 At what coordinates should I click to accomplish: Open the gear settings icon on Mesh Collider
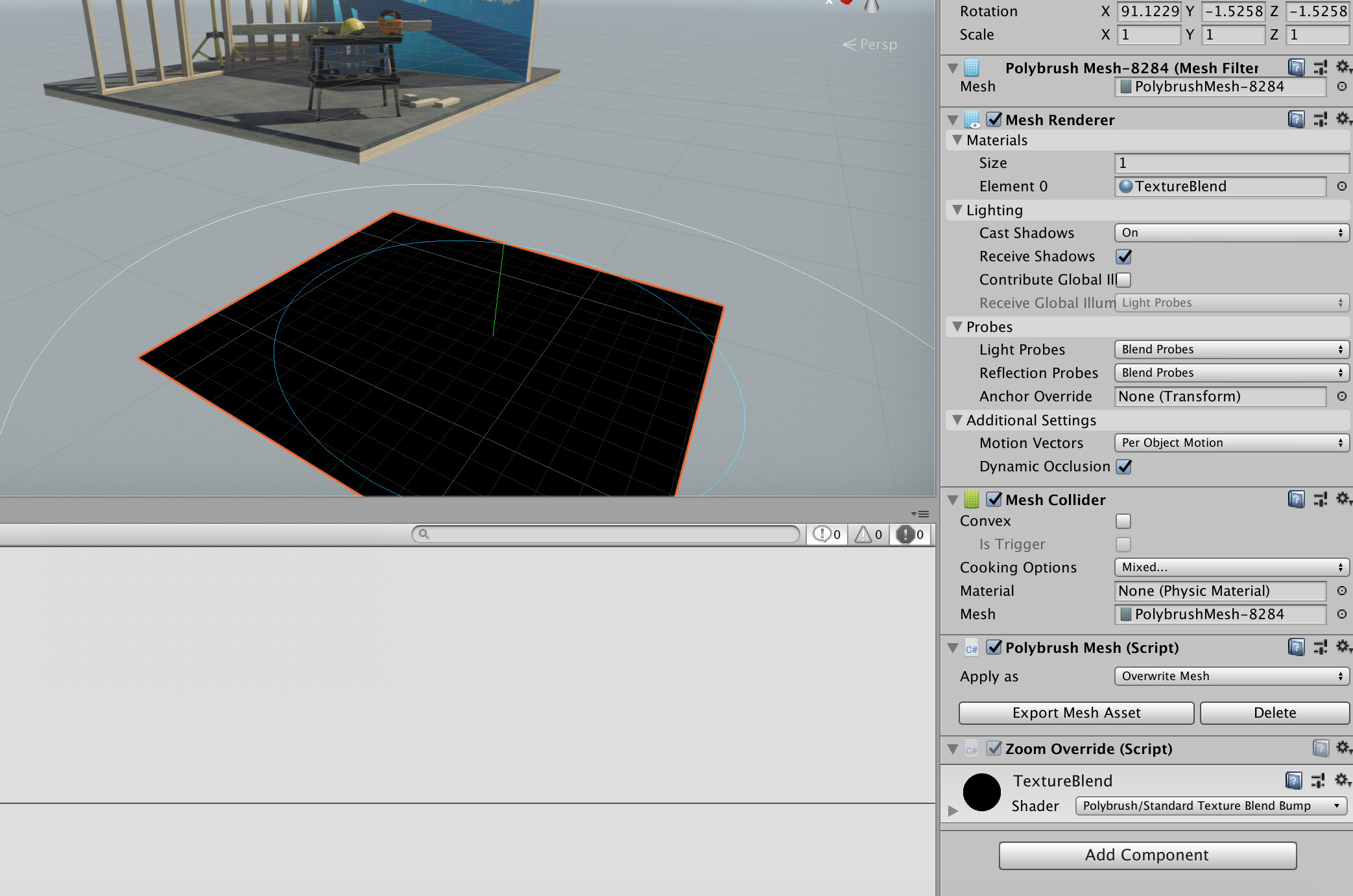pyautogui.click(x=1343, y=499)
